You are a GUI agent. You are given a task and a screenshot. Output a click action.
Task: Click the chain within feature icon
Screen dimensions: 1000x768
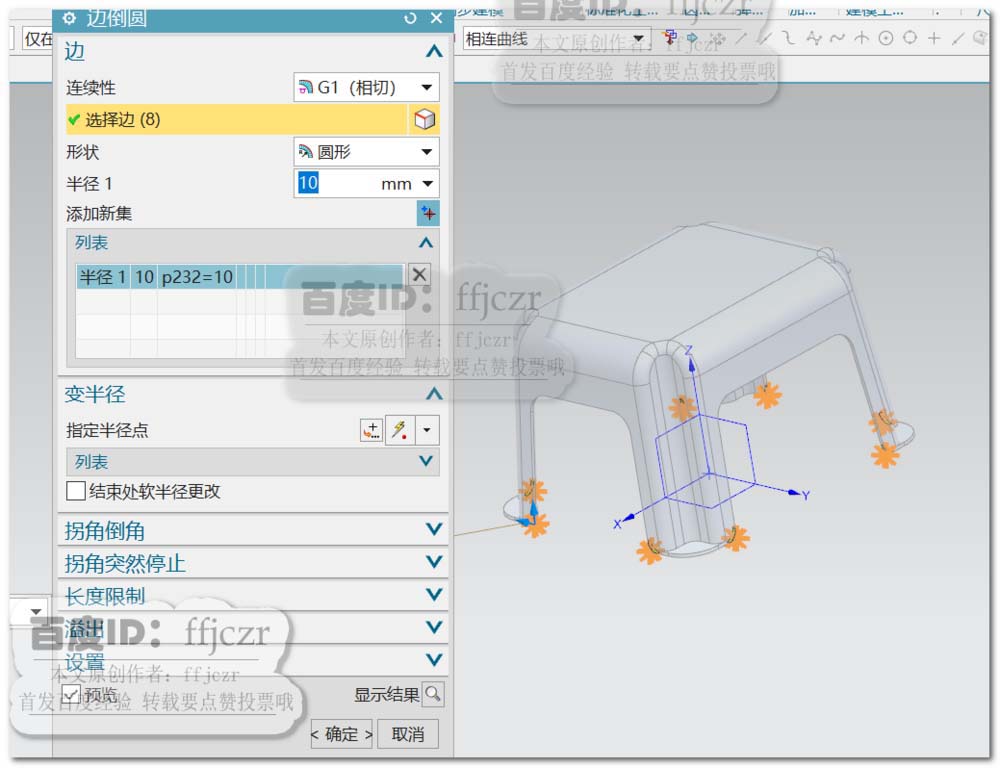click(x=717, y=38)
